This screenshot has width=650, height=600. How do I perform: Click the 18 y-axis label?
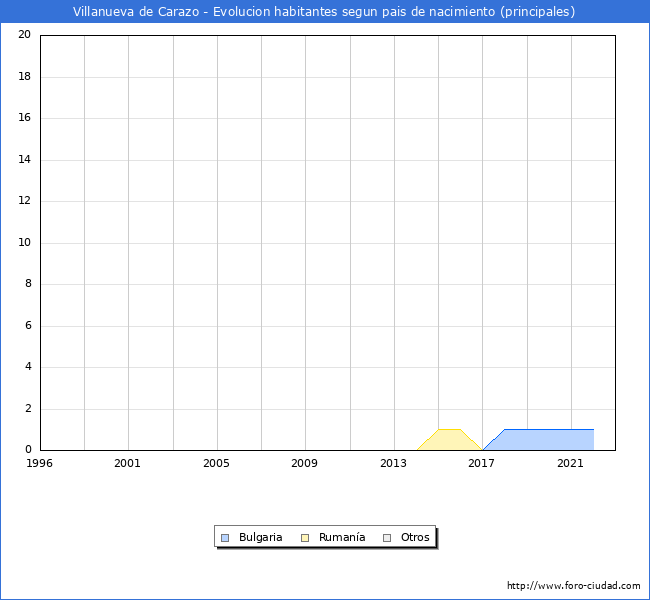point(24,76)
